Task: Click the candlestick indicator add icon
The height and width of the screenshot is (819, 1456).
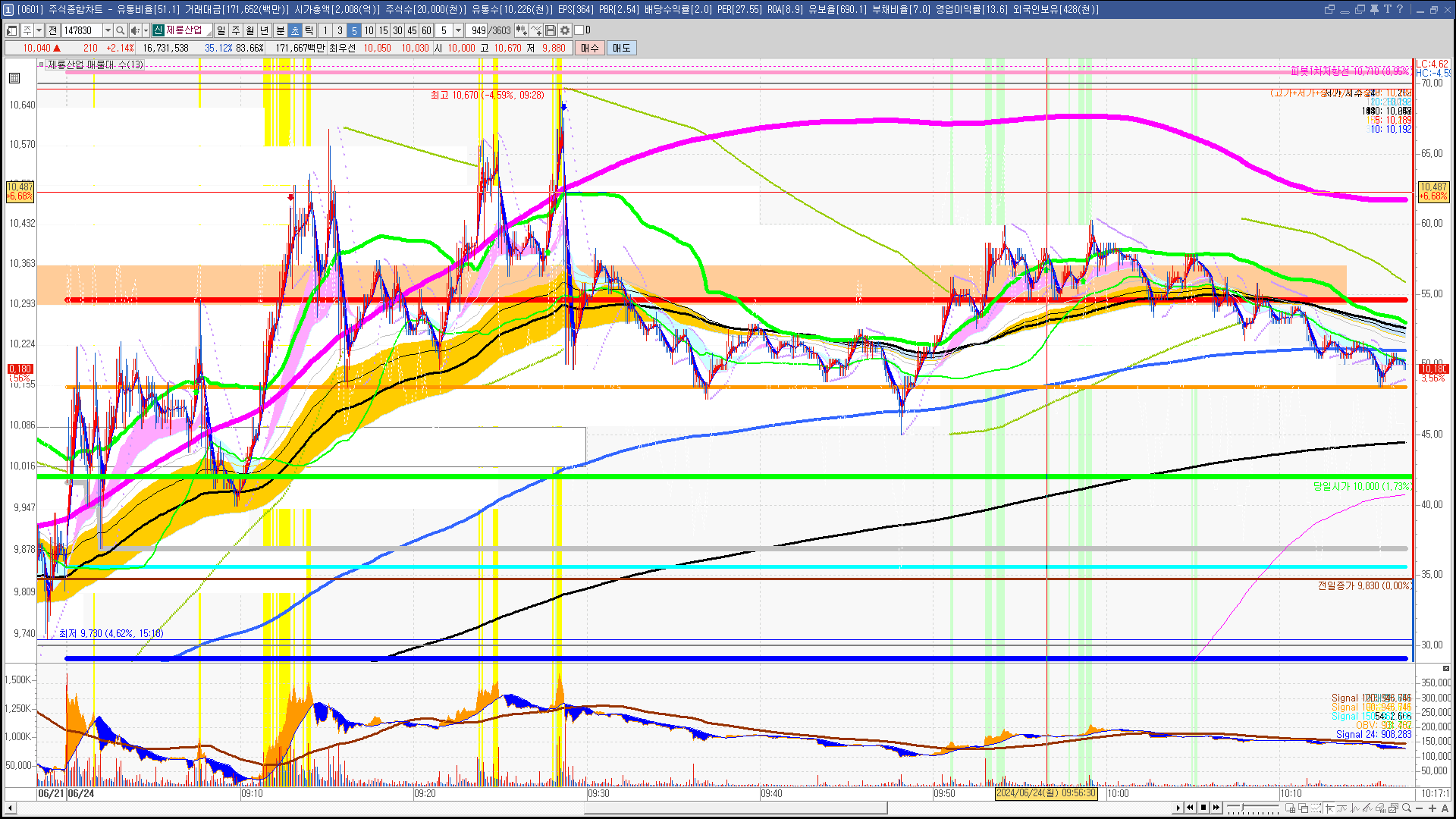Action: pos(522,30)
